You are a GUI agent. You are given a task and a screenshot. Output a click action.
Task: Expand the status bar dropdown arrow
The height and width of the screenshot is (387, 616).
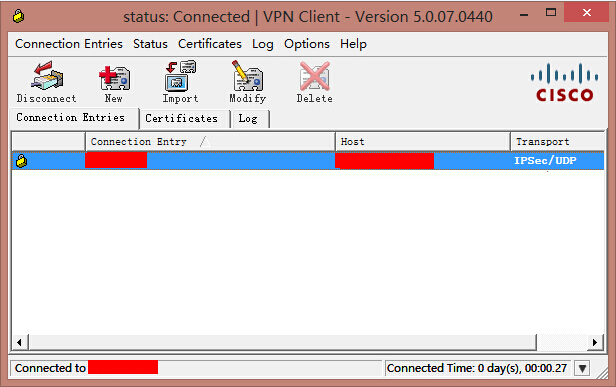click(582, 368)
